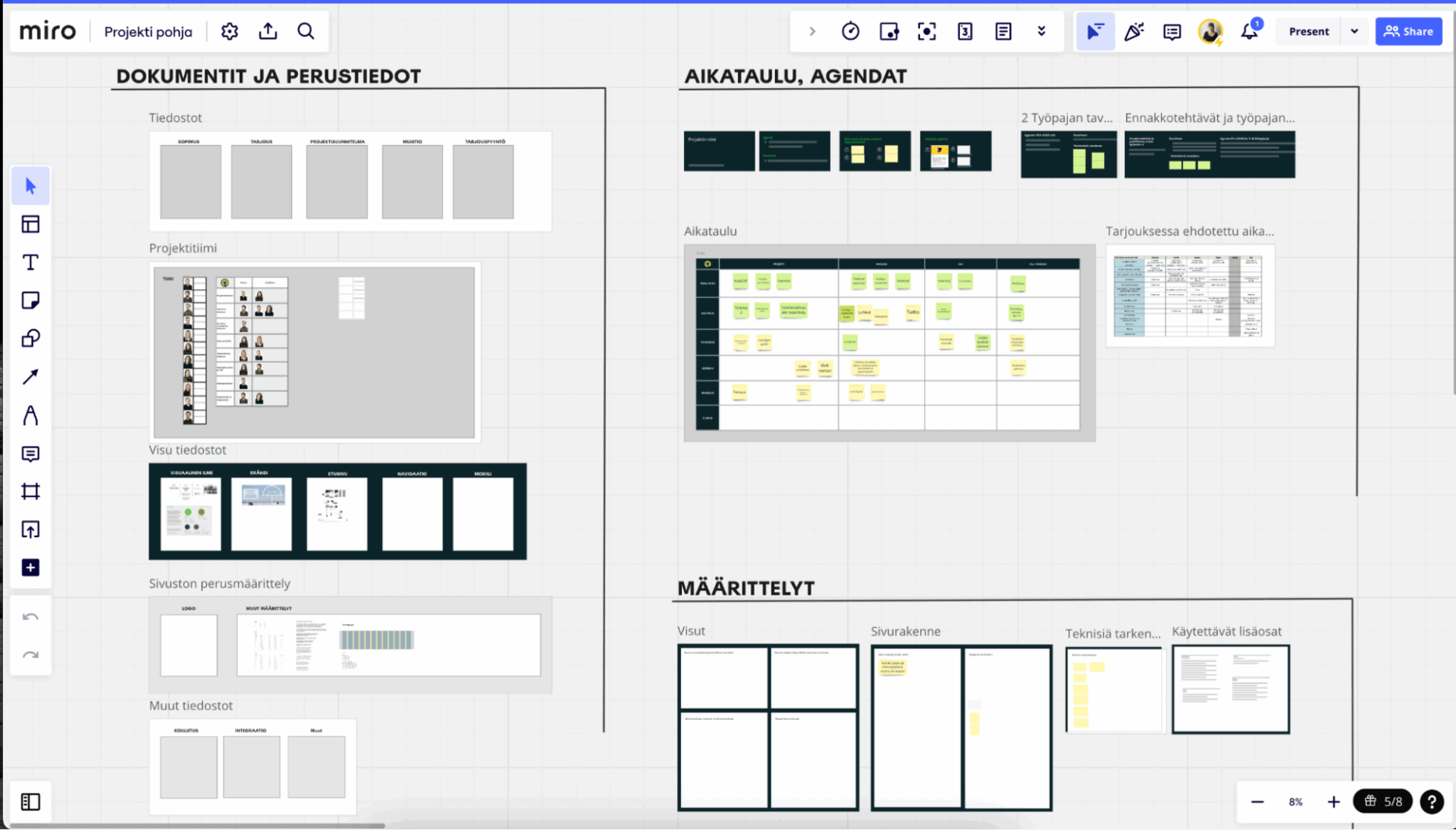Viewport: 1456px width, 830px height.
Task: Select the Muut tiedostot frame title
Action: 191,706
